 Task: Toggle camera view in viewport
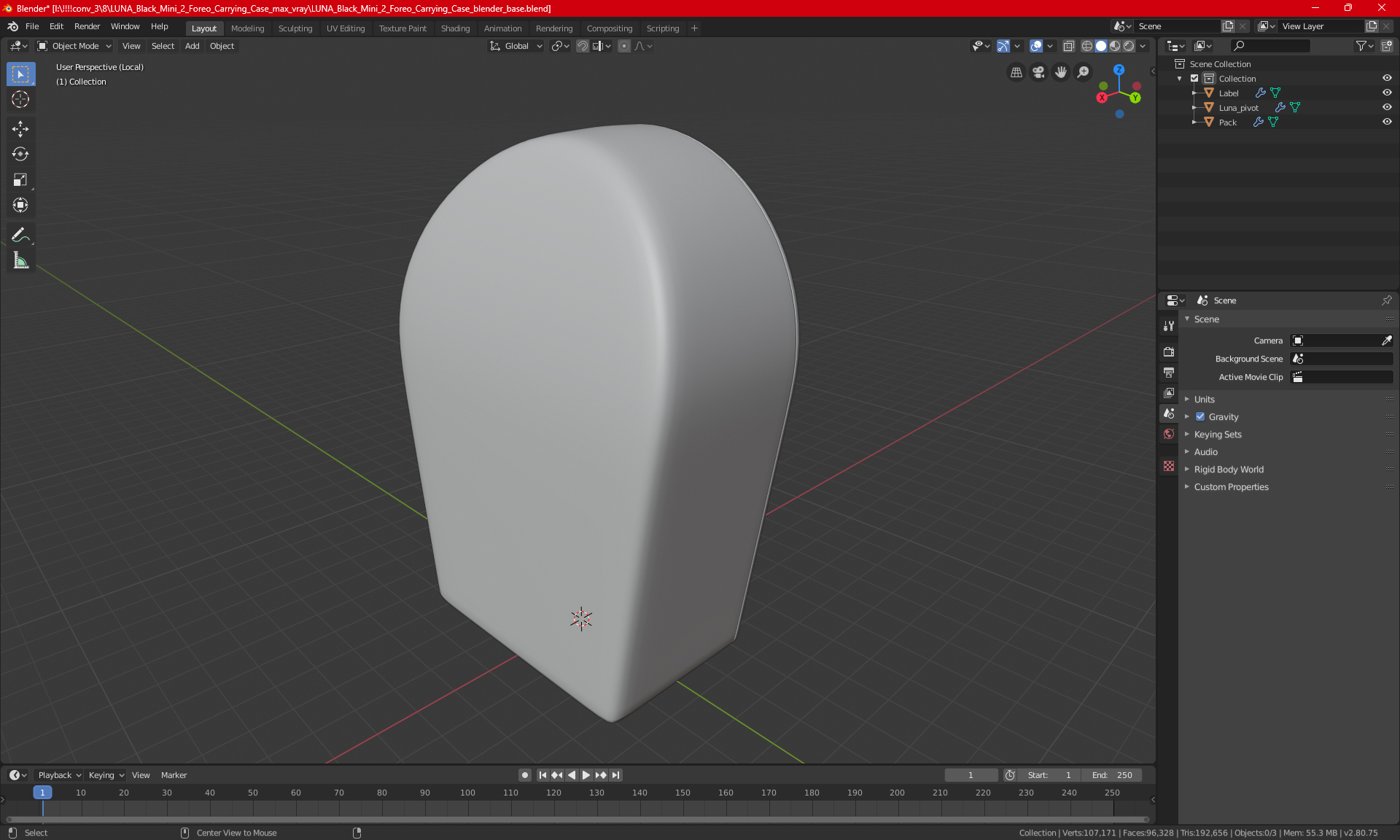coord(1038,72)
